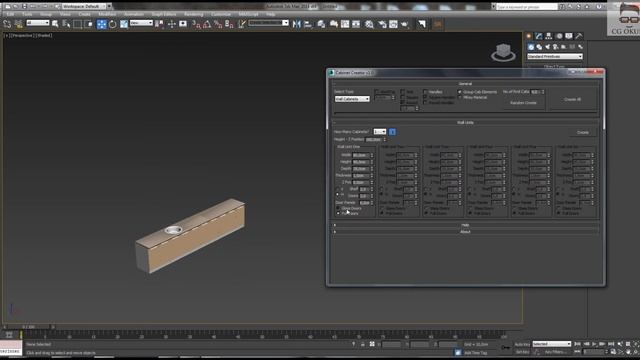The width and height of the screenshot is (640, 360).
Task: Click the Play Animation button
Action: [594, 344]
